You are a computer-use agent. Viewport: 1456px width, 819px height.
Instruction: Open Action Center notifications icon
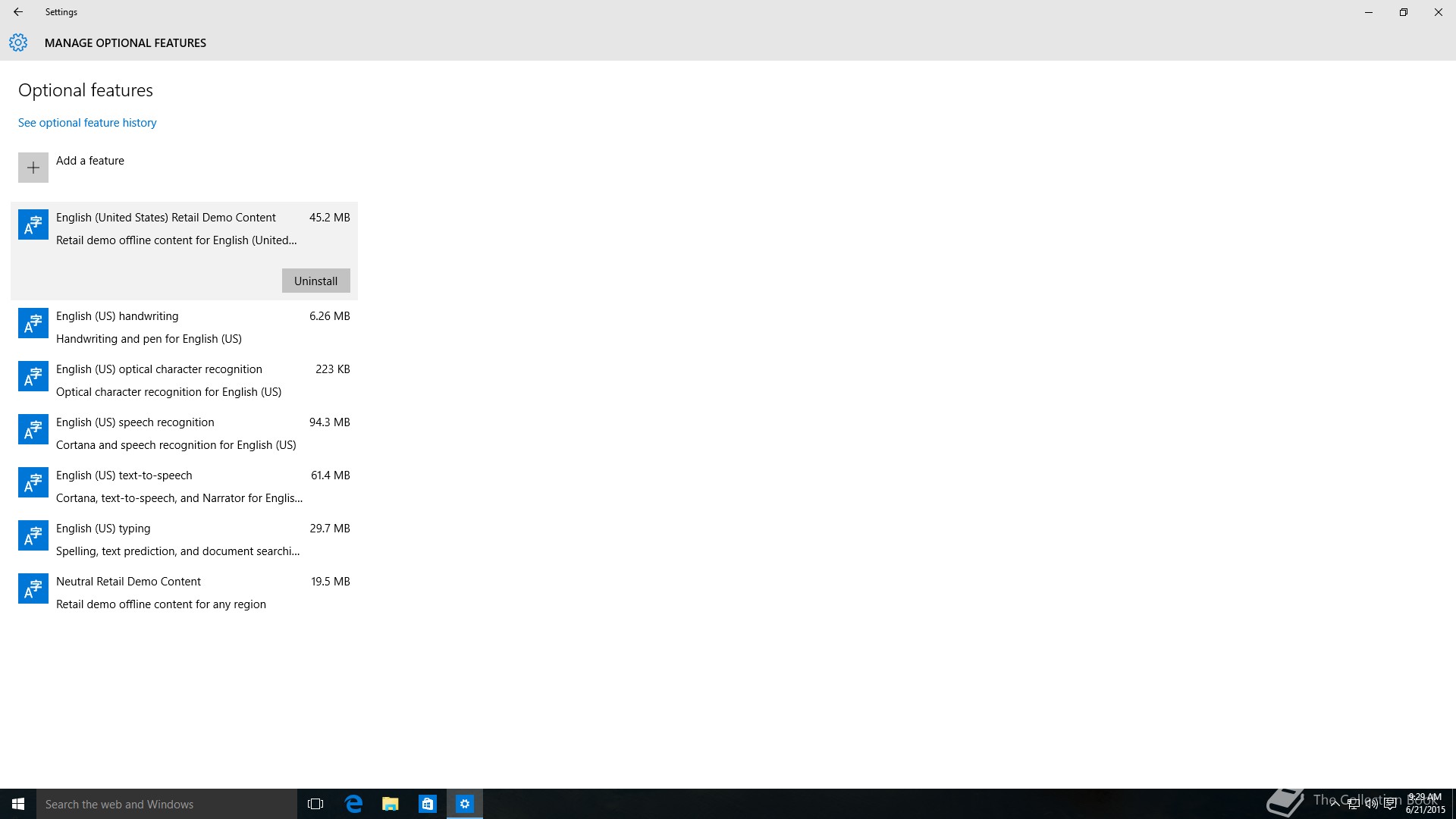(1390, 805)
